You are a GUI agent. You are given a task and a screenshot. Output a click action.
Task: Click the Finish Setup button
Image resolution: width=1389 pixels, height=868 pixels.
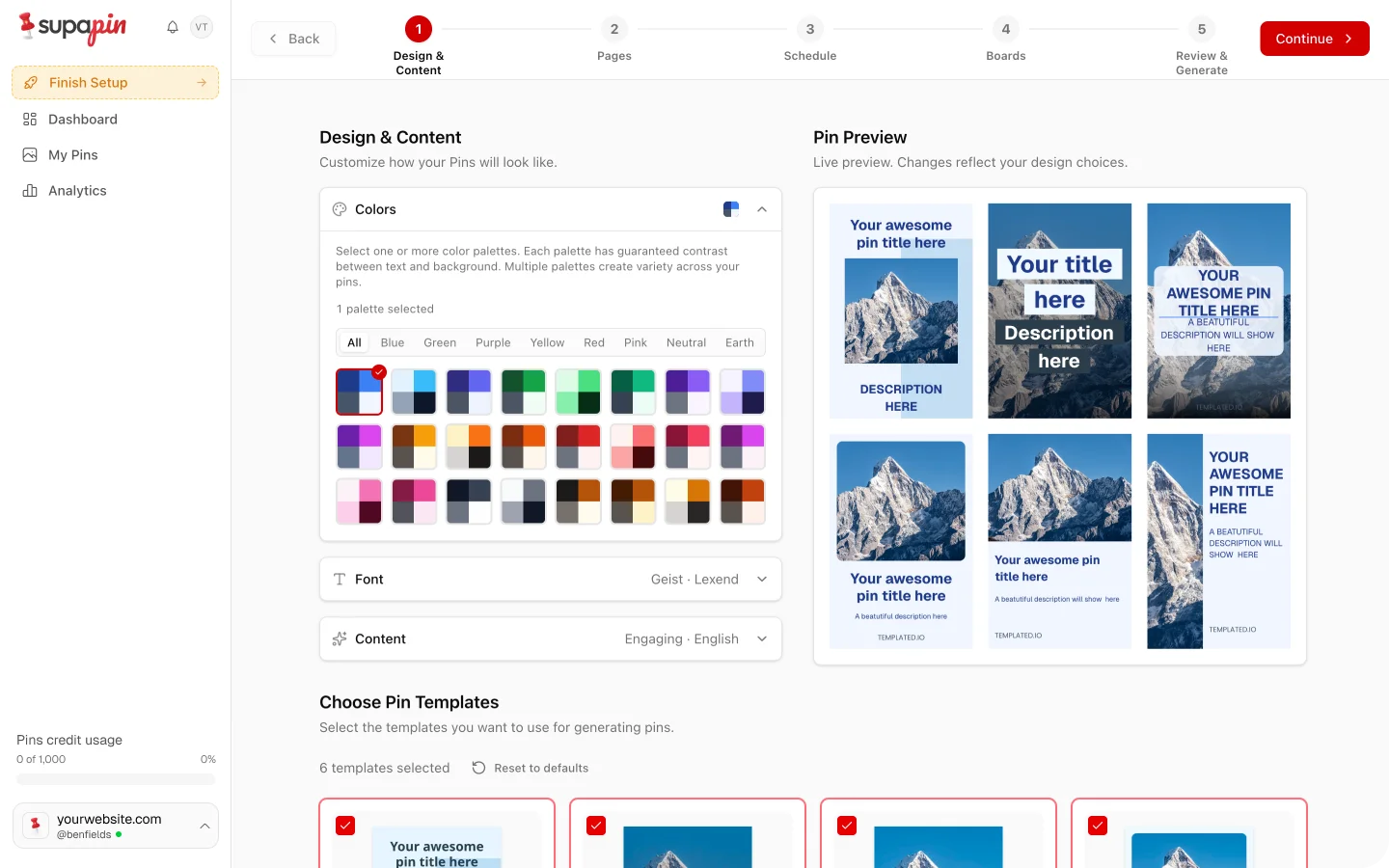click(x=115, y=82)
